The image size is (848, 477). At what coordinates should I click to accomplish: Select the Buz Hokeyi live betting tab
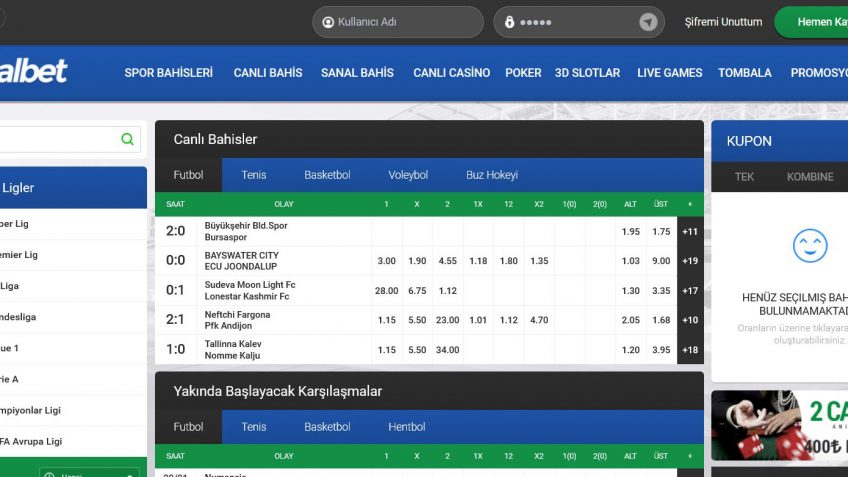492,175
